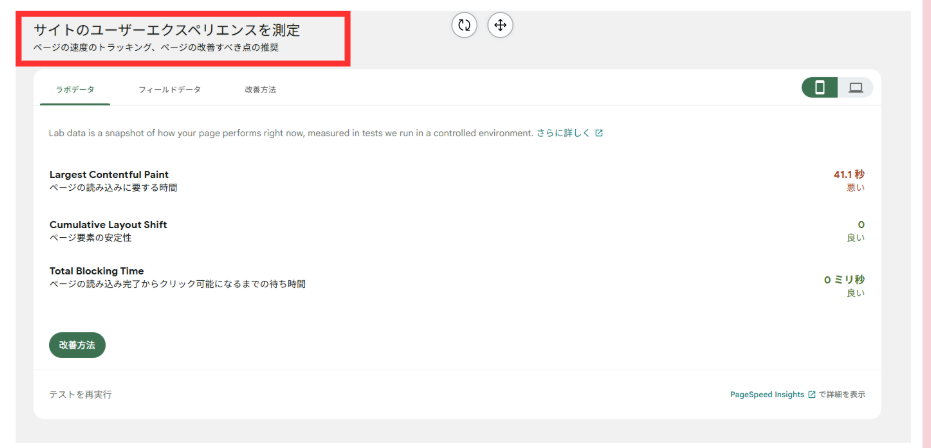Switch to the 改善方法 tab
Screen dimensions: 931x448
260,90
